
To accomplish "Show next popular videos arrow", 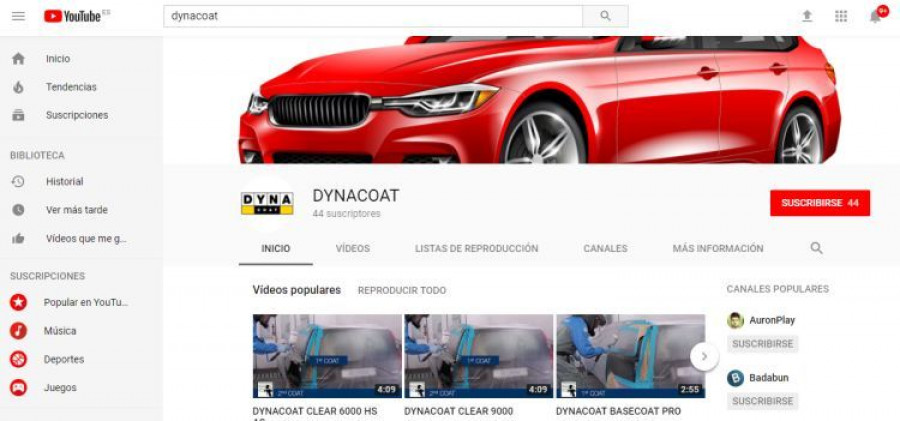I will coord(704,357).
